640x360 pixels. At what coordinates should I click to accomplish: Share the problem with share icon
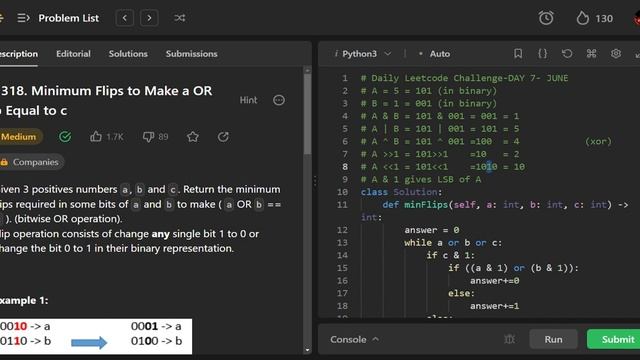(223, 137)
